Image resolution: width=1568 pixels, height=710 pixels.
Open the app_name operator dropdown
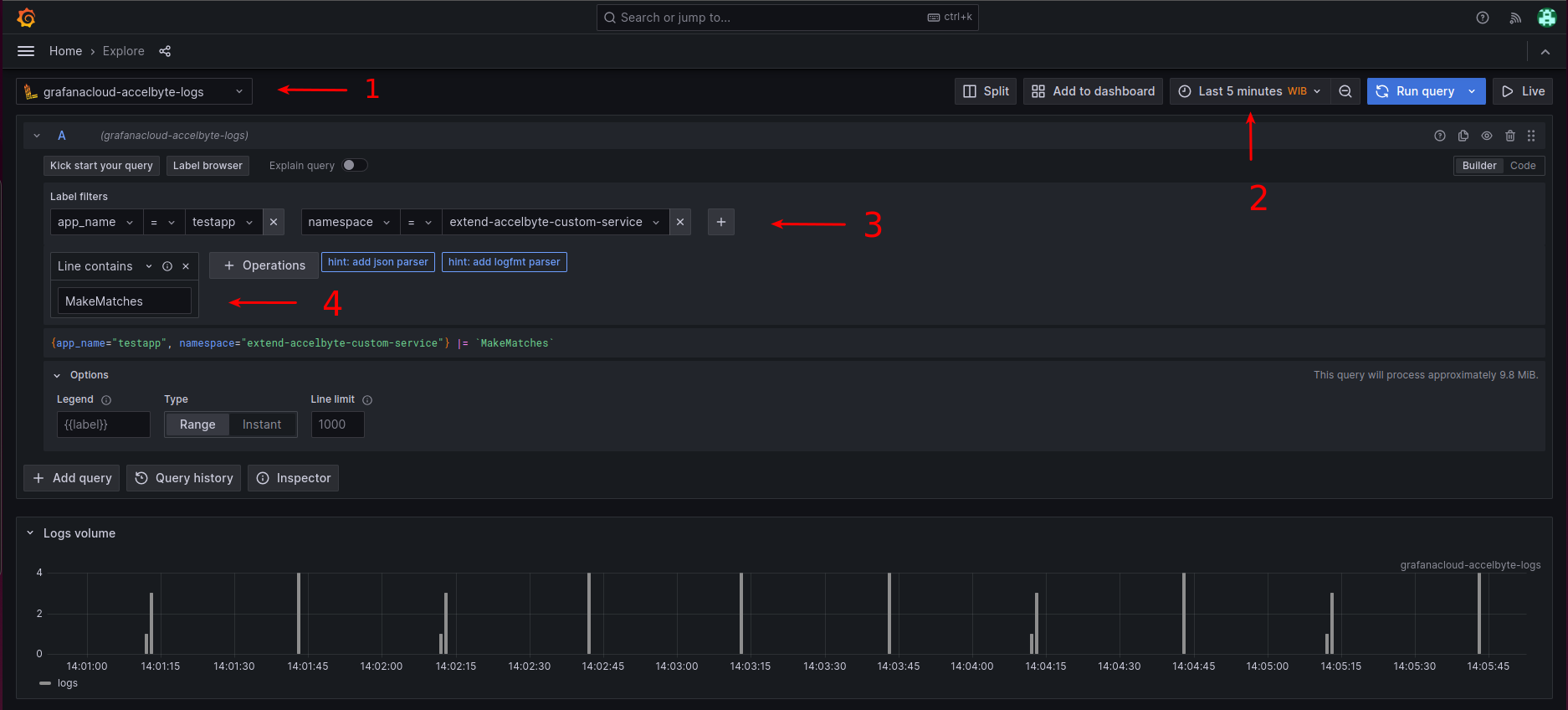click(163, 222)
